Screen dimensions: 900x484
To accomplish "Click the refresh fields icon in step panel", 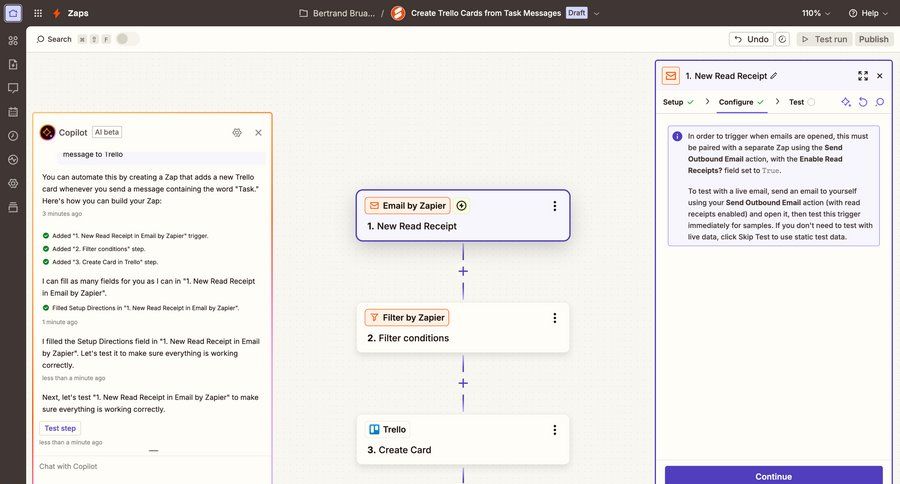I will 863,102.
